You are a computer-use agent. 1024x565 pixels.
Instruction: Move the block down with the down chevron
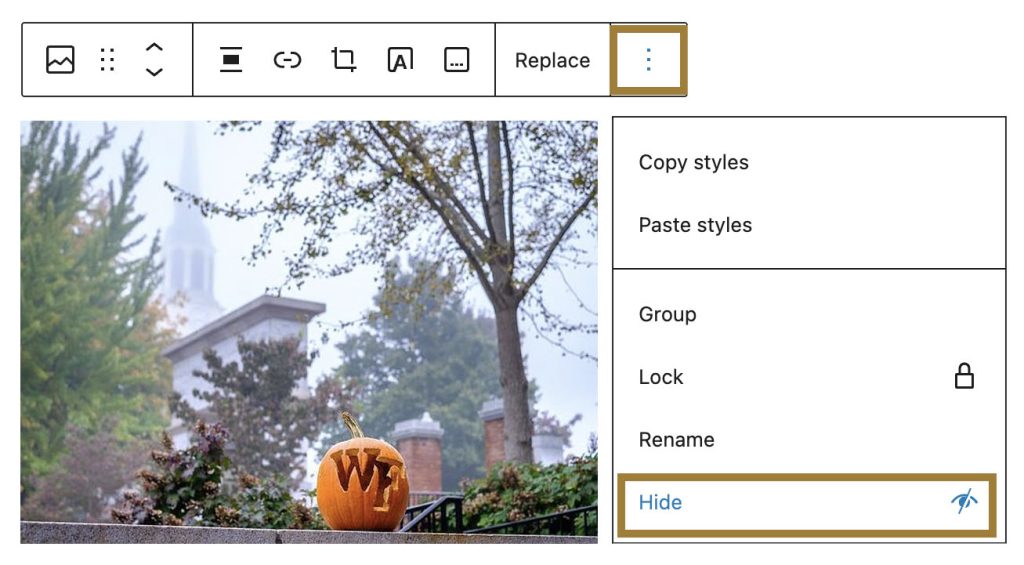154,72
